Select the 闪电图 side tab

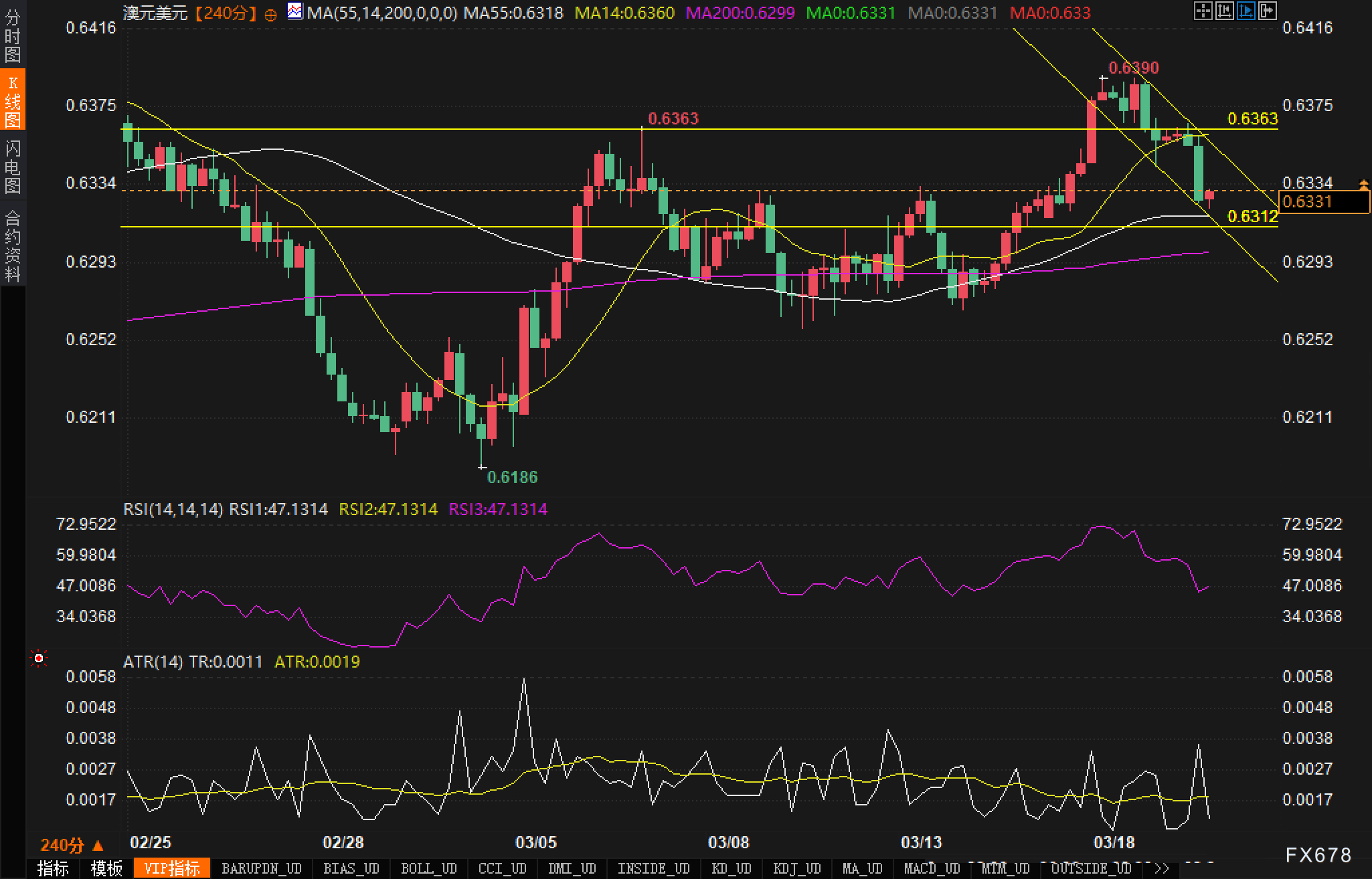pos(13,166)
